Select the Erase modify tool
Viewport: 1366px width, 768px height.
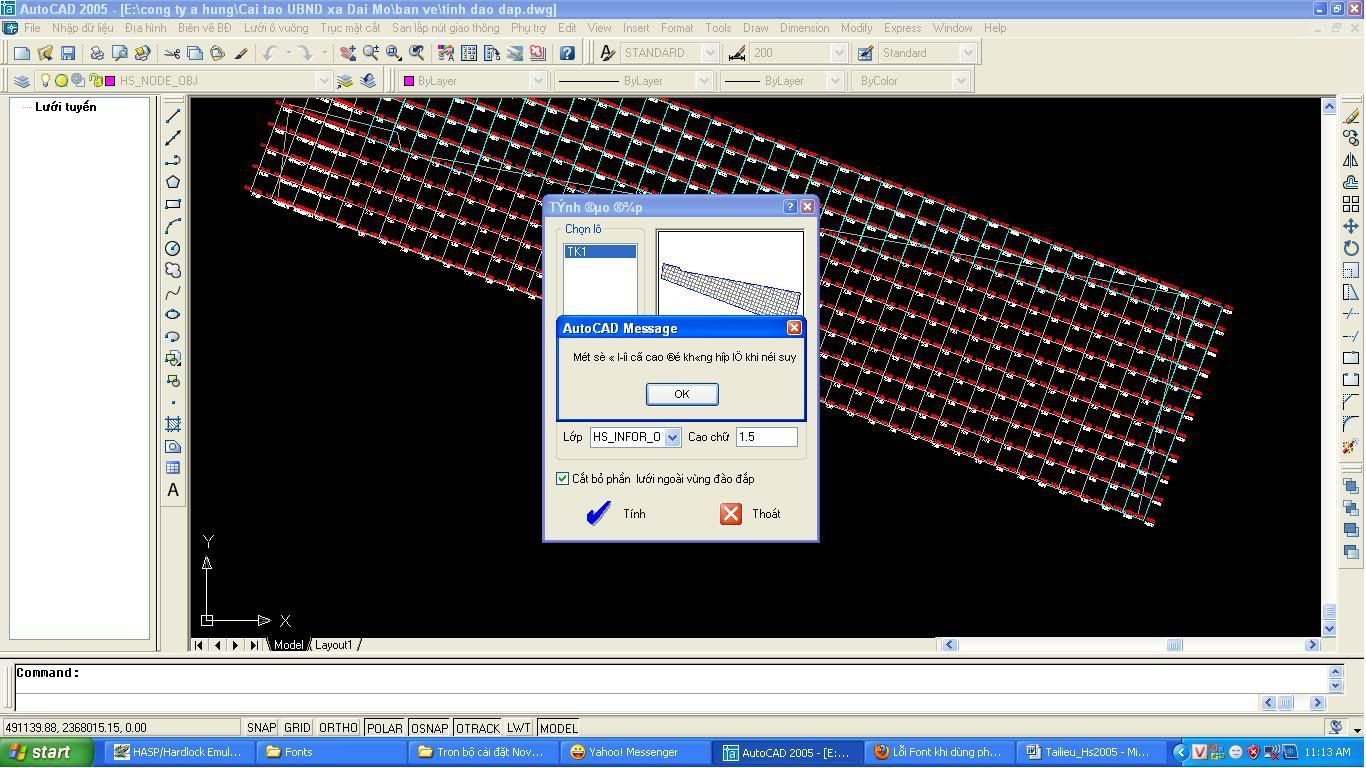tap(1351, 116)
